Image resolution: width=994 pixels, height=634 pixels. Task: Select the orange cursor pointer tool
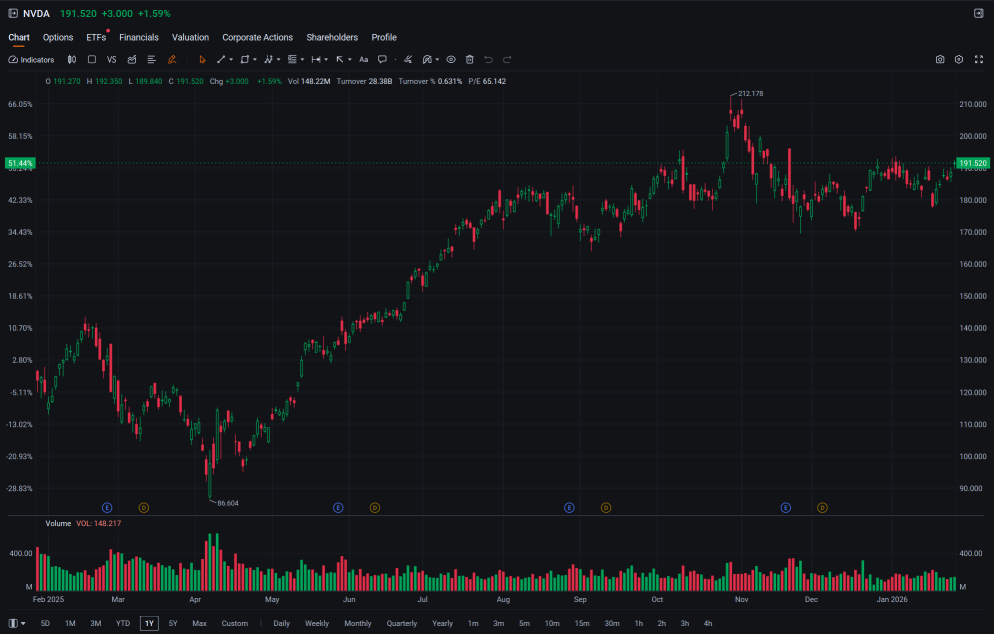coord(202,60)
